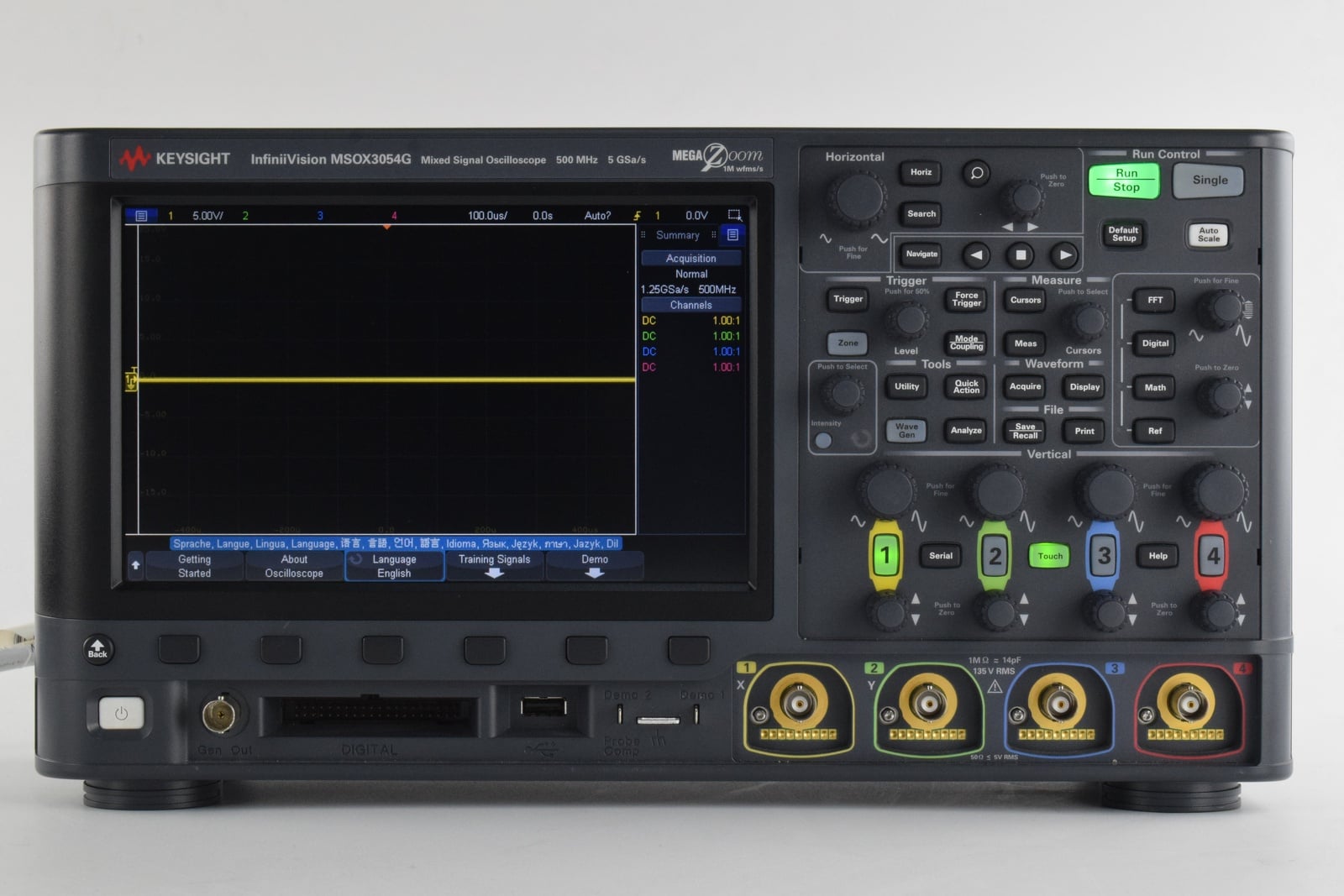Click the FFT button
The image size is (1344, 896).
pyautogui.click(x=1155, y=300)
